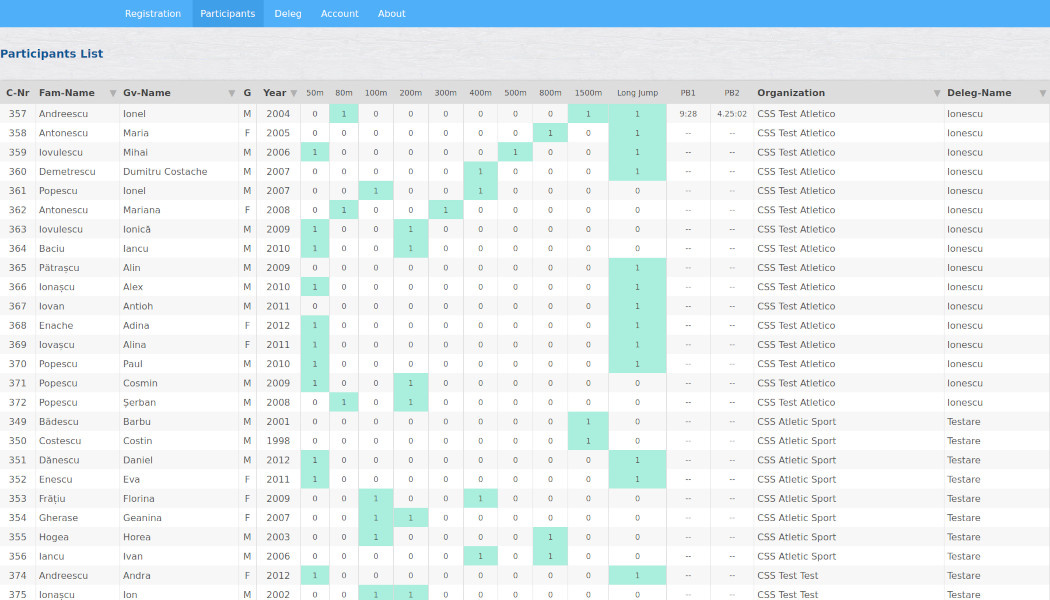Click PB1 value 9:28 for Andreescu
Screen dimensions: 1050x600
click(688, 114)
